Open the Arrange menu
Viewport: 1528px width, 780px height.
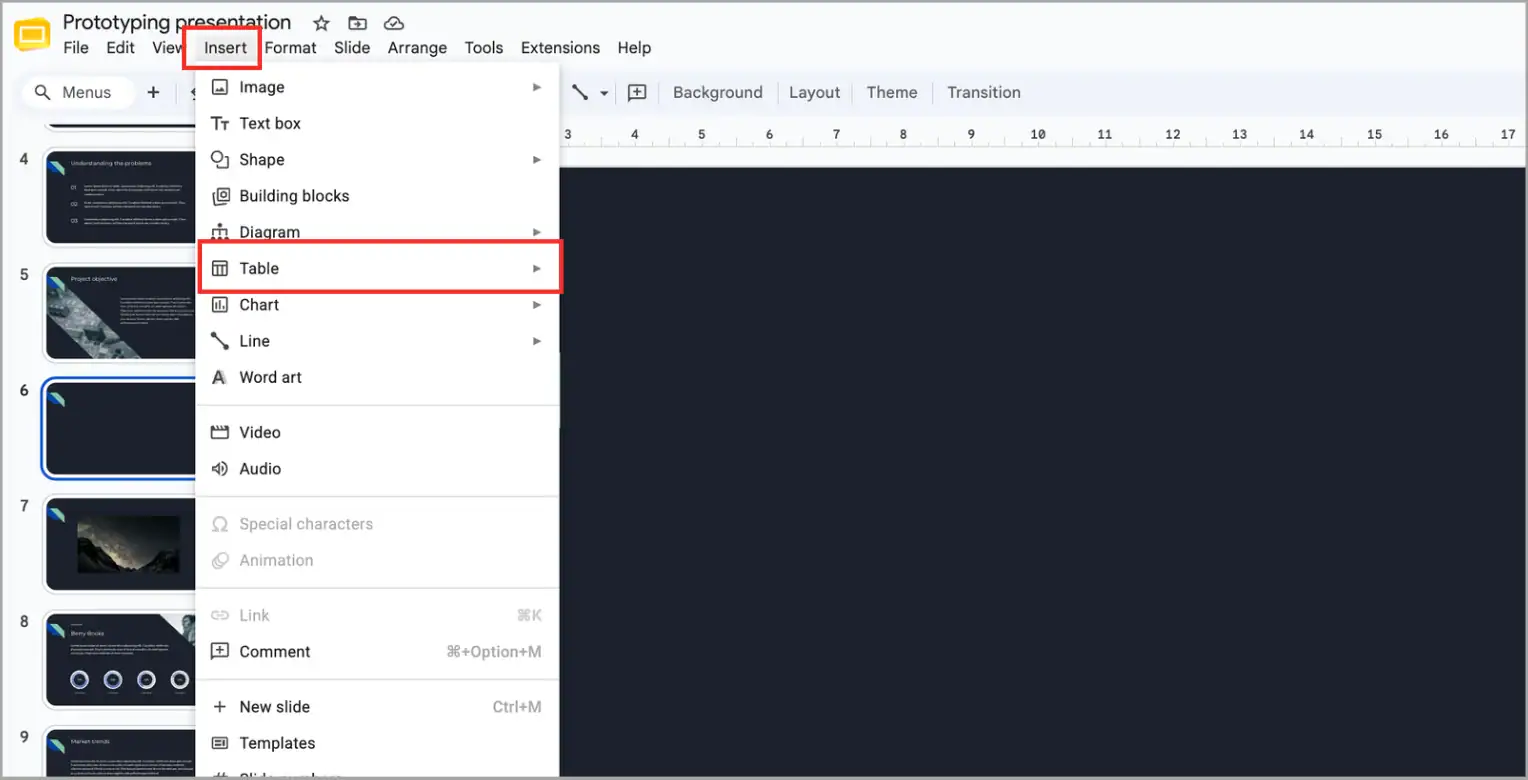(417, 47)
